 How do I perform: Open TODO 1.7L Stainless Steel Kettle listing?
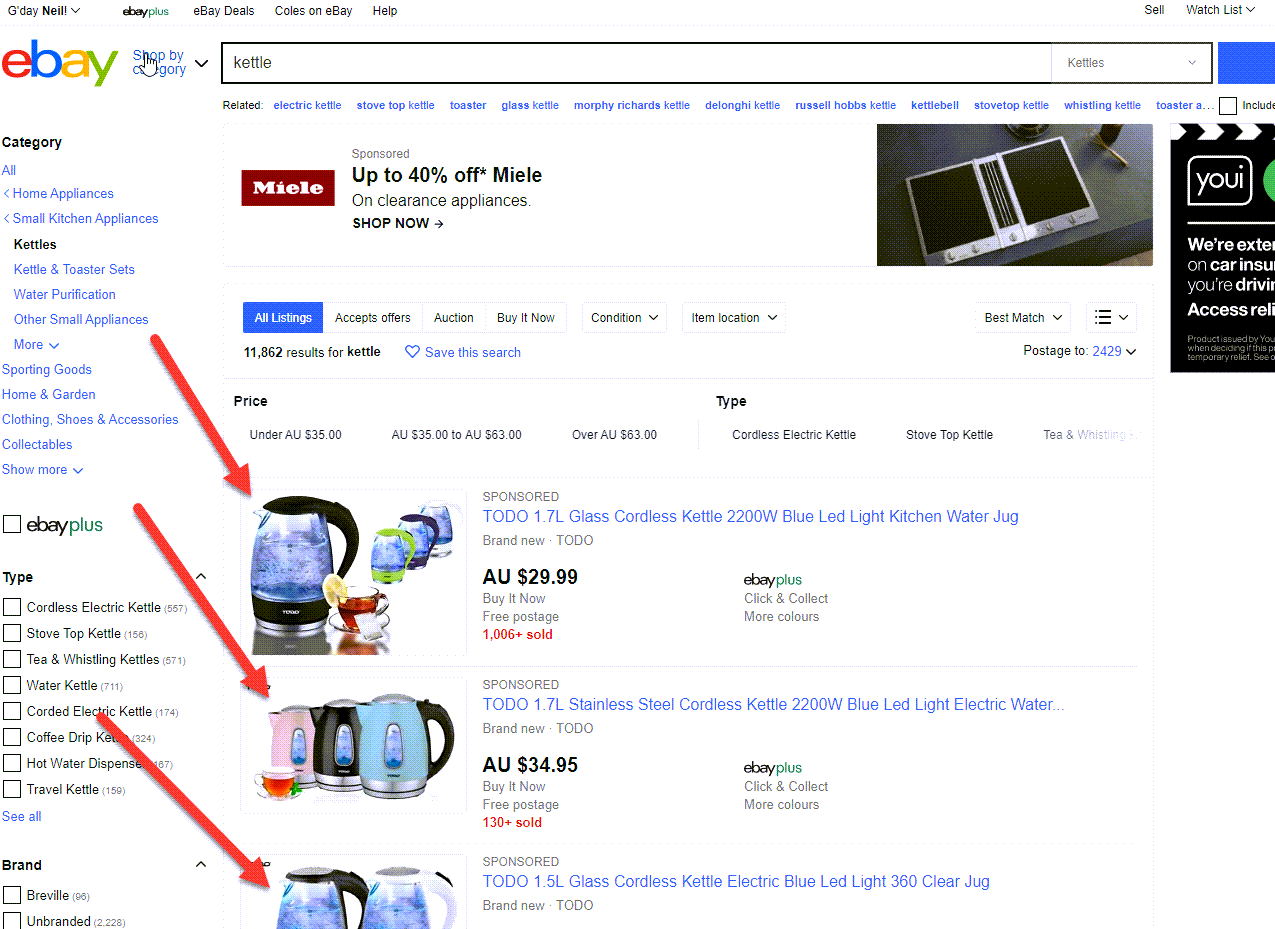click(774, 705)
